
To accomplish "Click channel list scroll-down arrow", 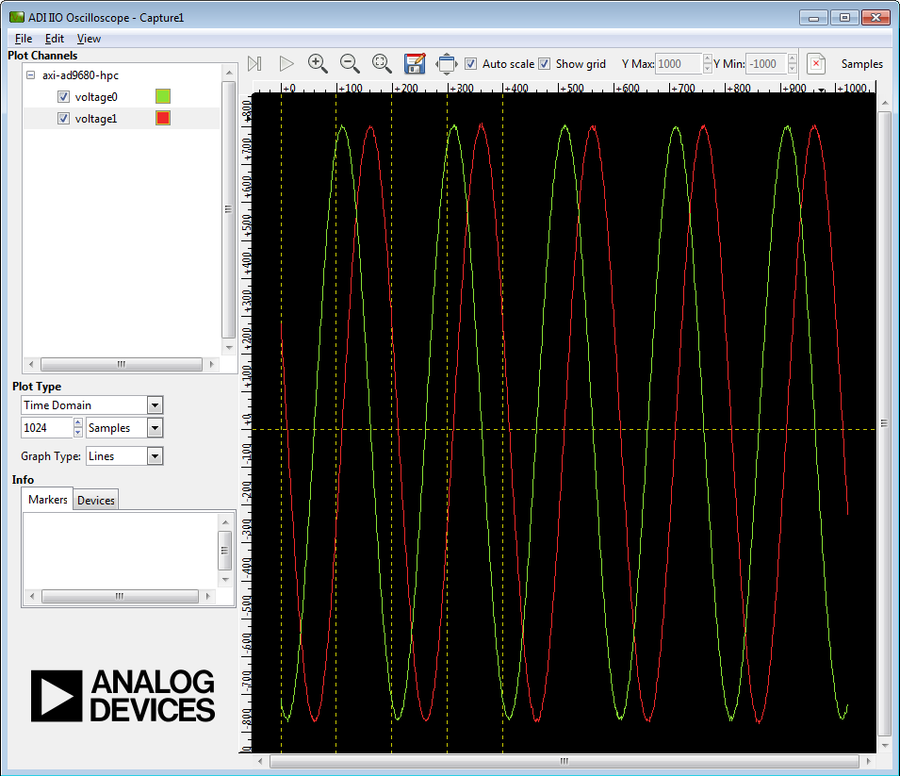I will [229, 347].
